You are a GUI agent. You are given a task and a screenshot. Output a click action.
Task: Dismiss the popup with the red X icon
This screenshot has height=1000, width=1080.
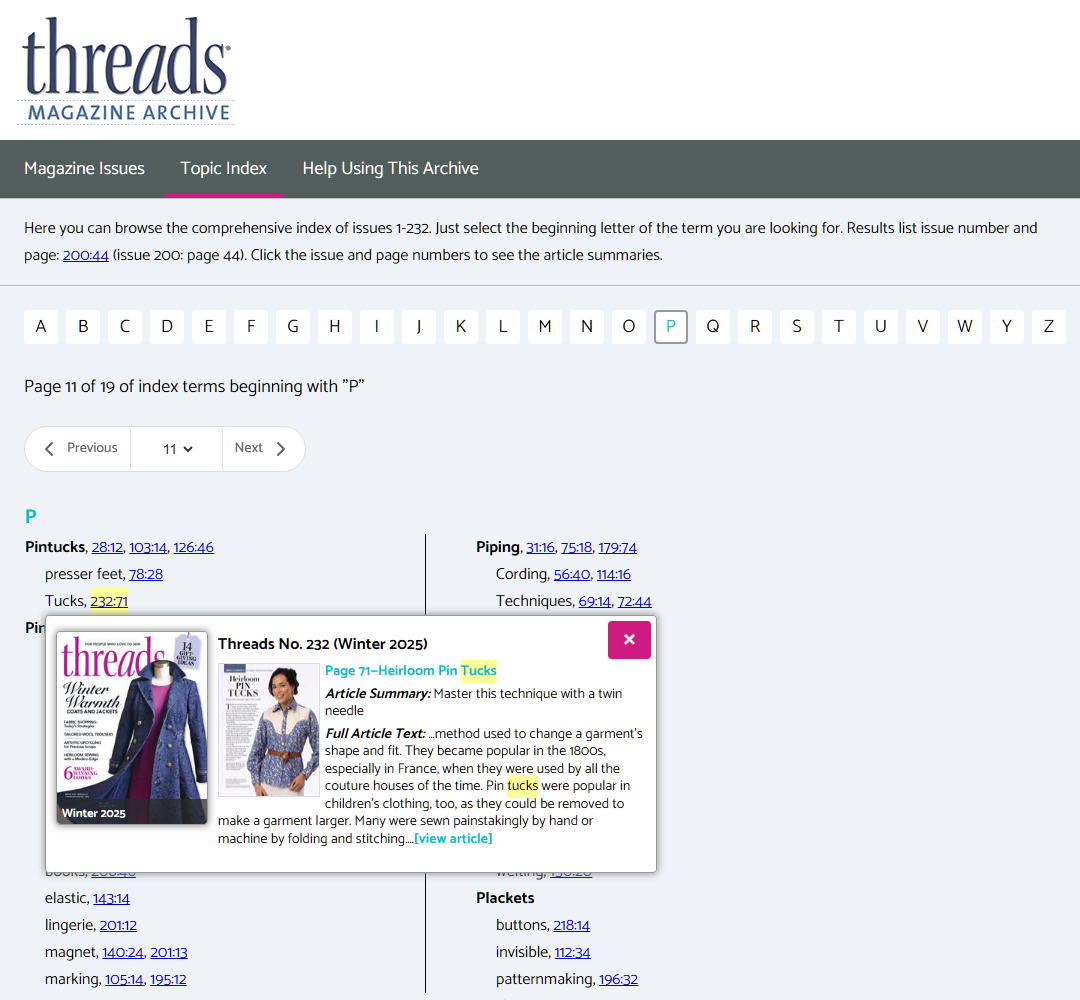point(629,639)
